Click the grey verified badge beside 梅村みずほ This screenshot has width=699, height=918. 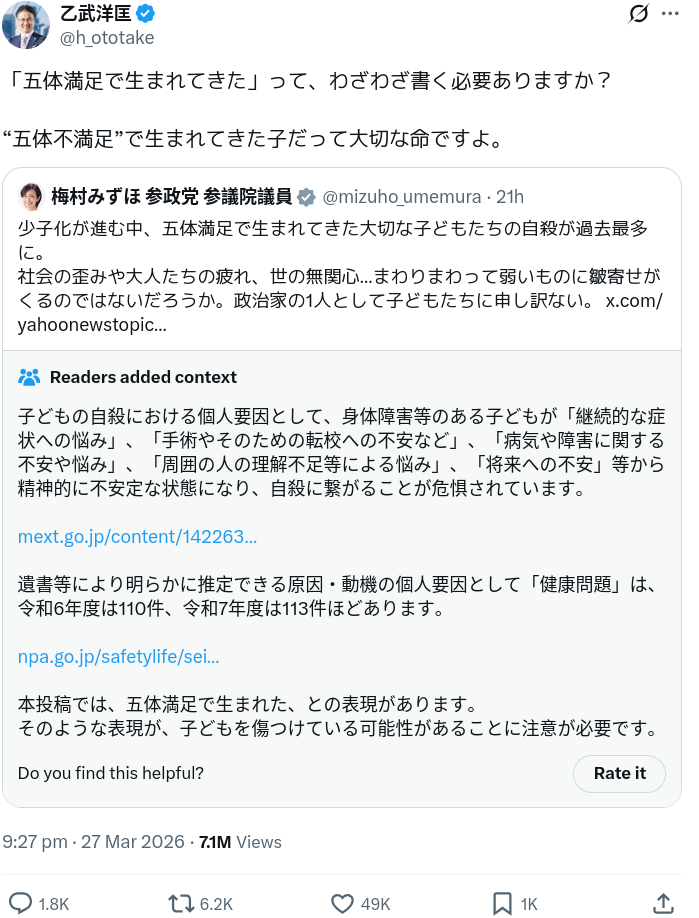(306, 196)
